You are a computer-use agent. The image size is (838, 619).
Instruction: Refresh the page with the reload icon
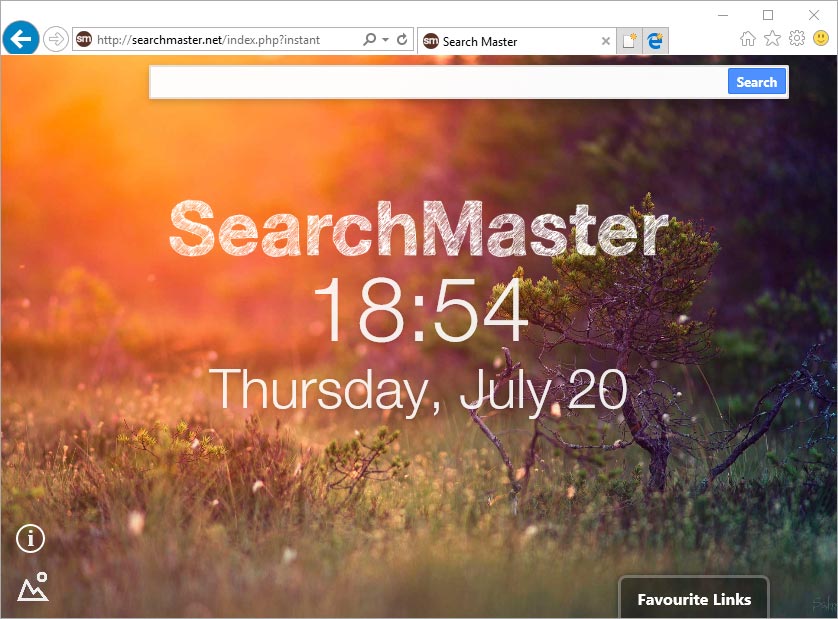point(402,40)
